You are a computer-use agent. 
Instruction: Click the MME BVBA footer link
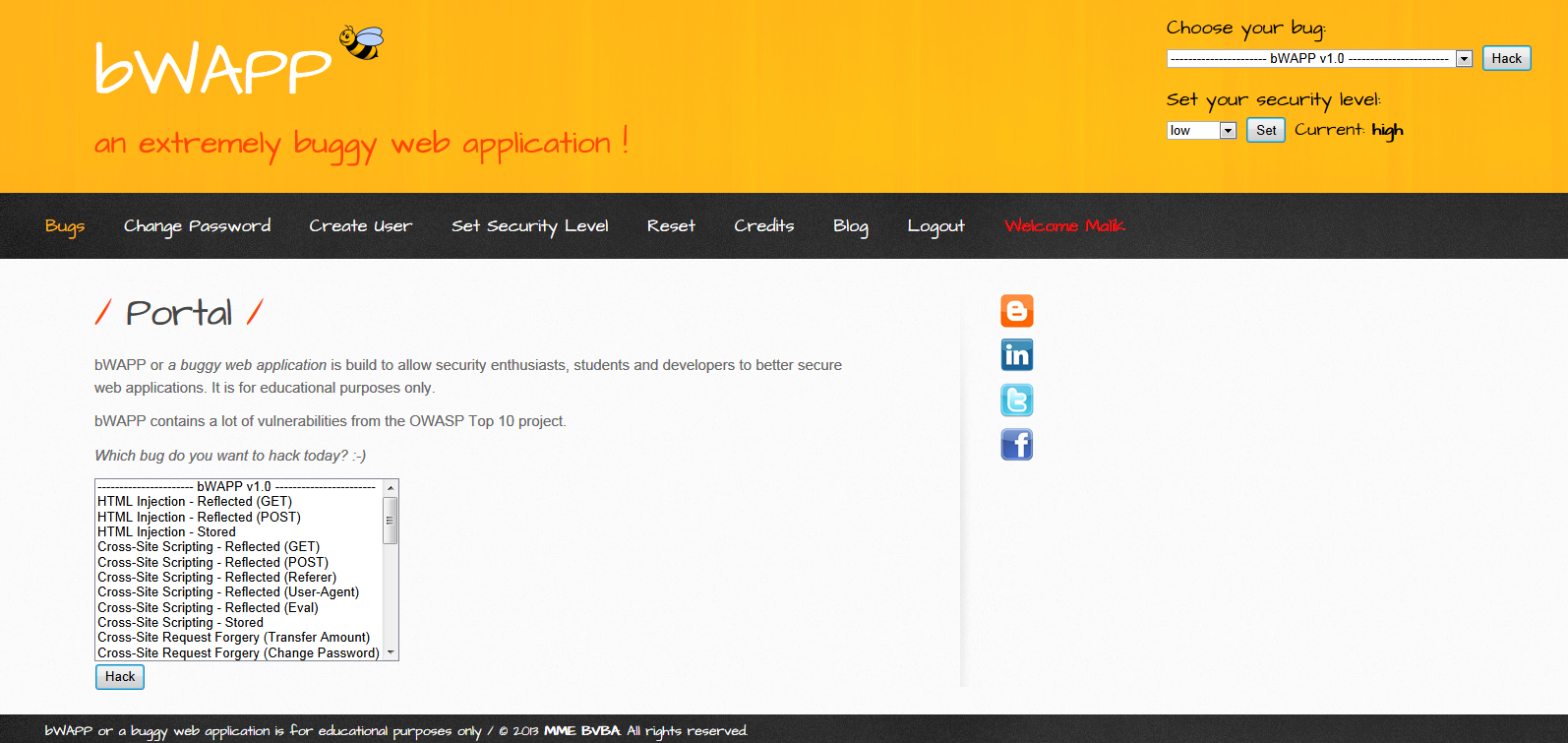point(582,730)
